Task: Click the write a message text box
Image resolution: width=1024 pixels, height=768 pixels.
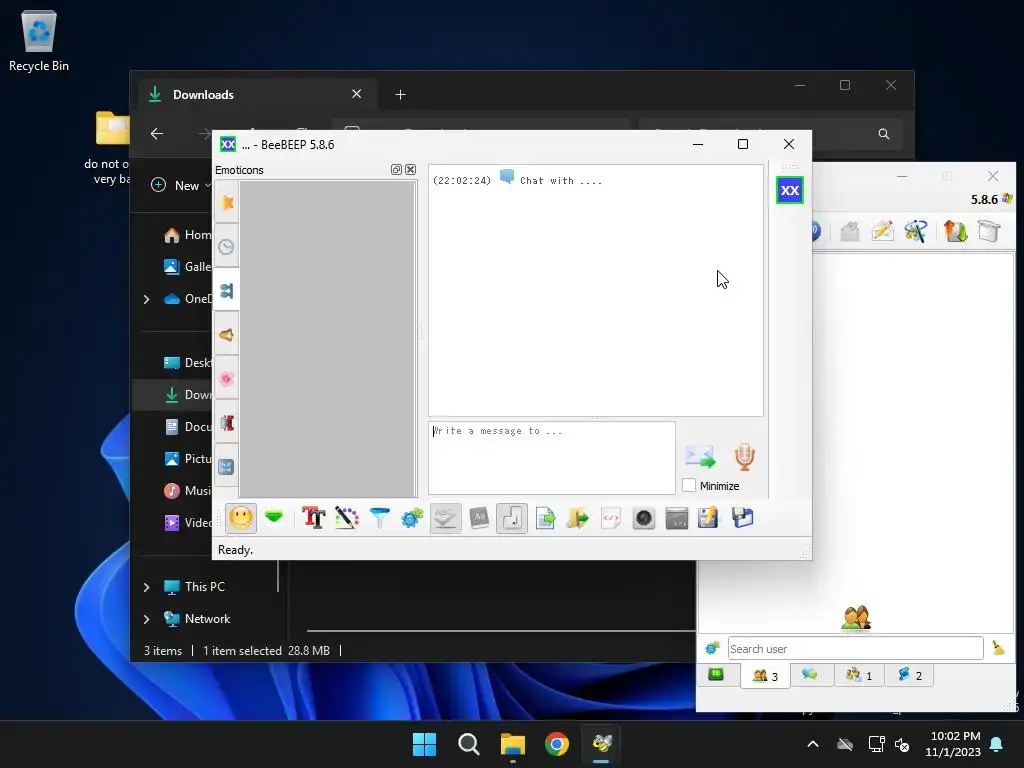Action: tap(552, 458)
